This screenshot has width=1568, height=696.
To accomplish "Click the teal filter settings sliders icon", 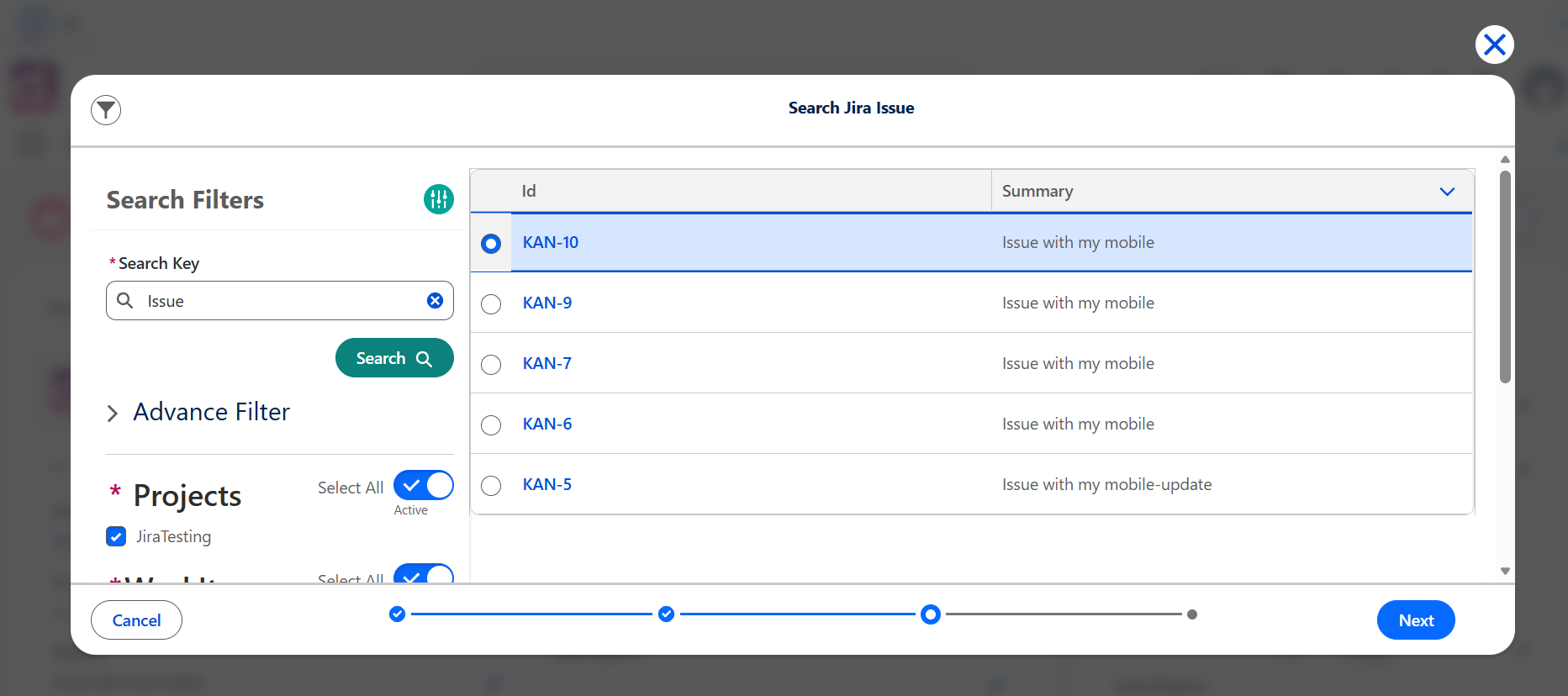I will 438,199.
